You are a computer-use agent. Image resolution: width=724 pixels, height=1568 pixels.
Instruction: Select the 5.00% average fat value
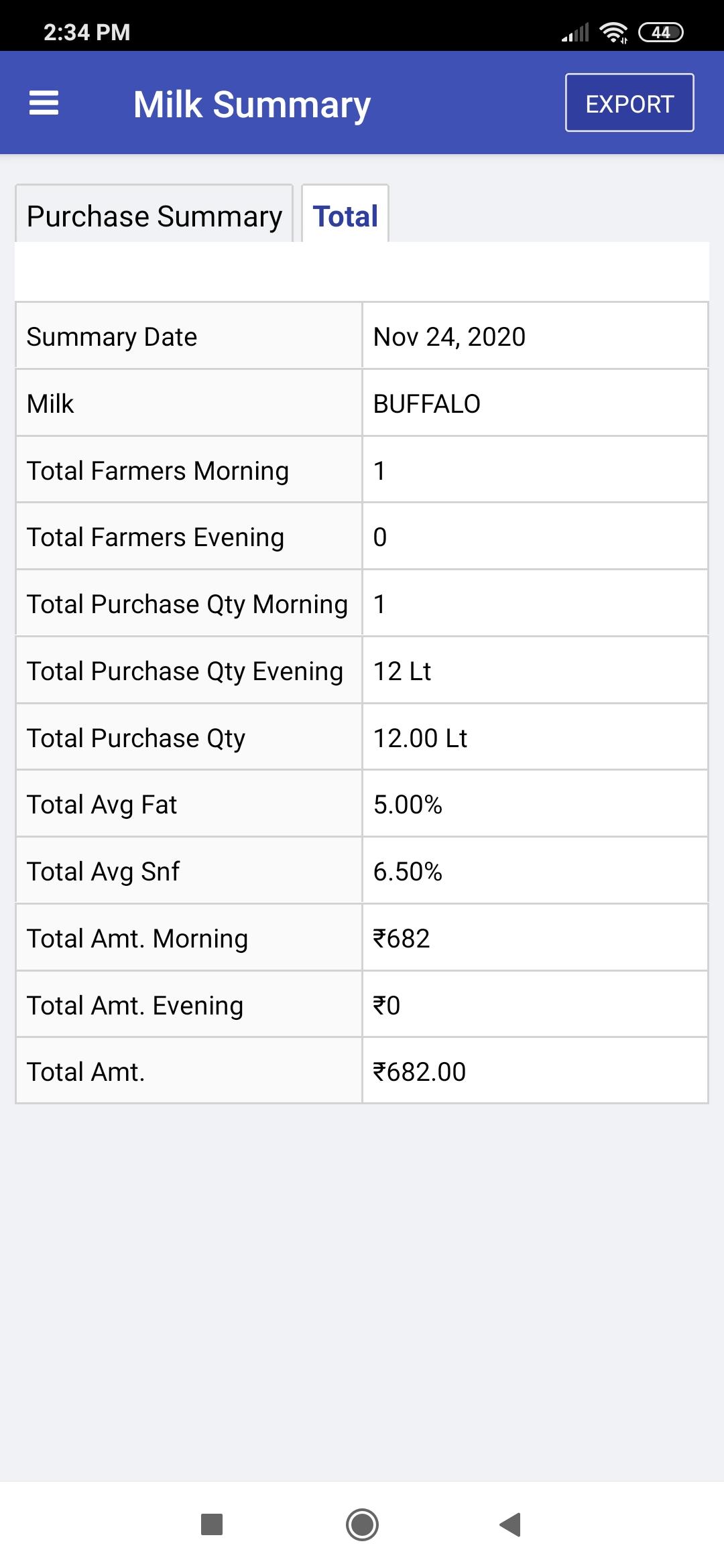(x=408, y=804)
